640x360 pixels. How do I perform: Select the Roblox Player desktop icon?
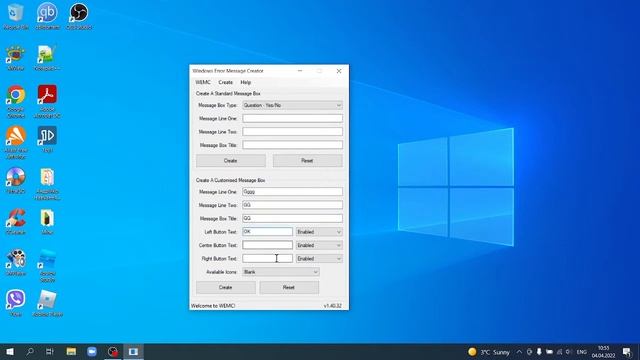tap(47, 303)
